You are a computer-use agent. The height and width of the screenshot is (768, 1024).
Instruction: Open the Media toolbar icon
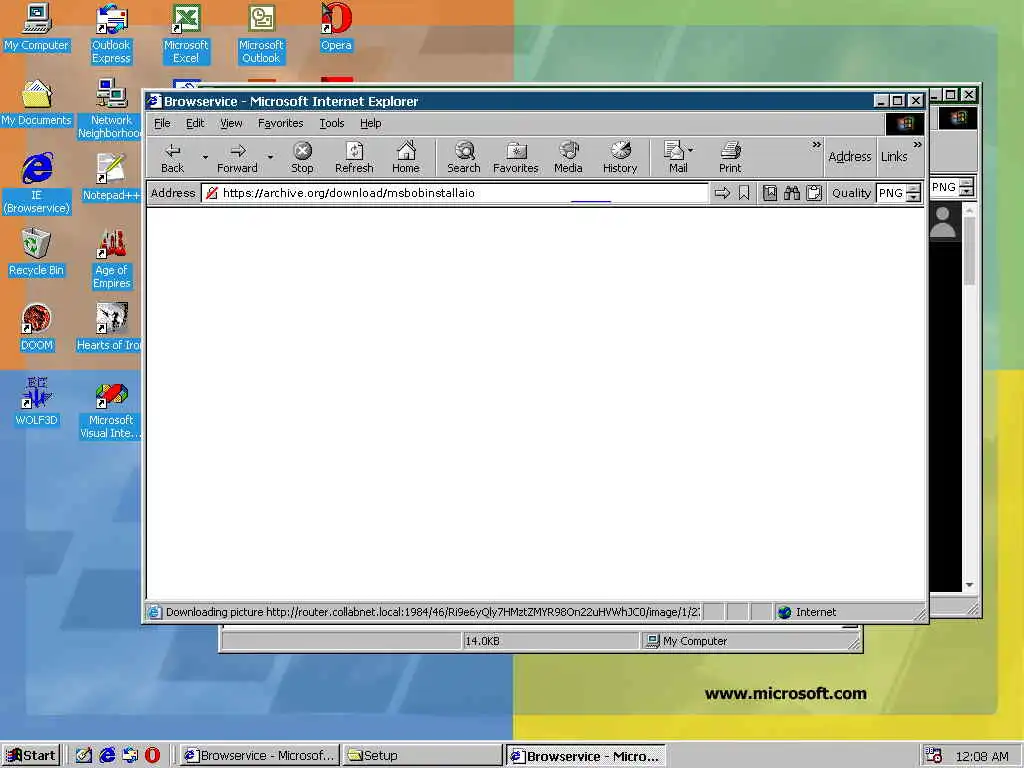pos(568,157)
